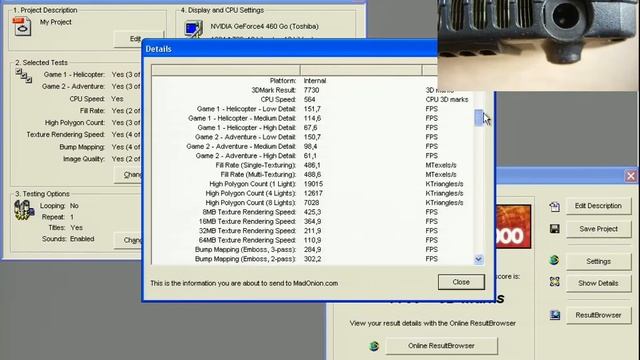Viewport: 640px width, 360px height.
Task: Click the icon beside ResultBrowser button
Action: pyautogui.click(x=555, y=315)
